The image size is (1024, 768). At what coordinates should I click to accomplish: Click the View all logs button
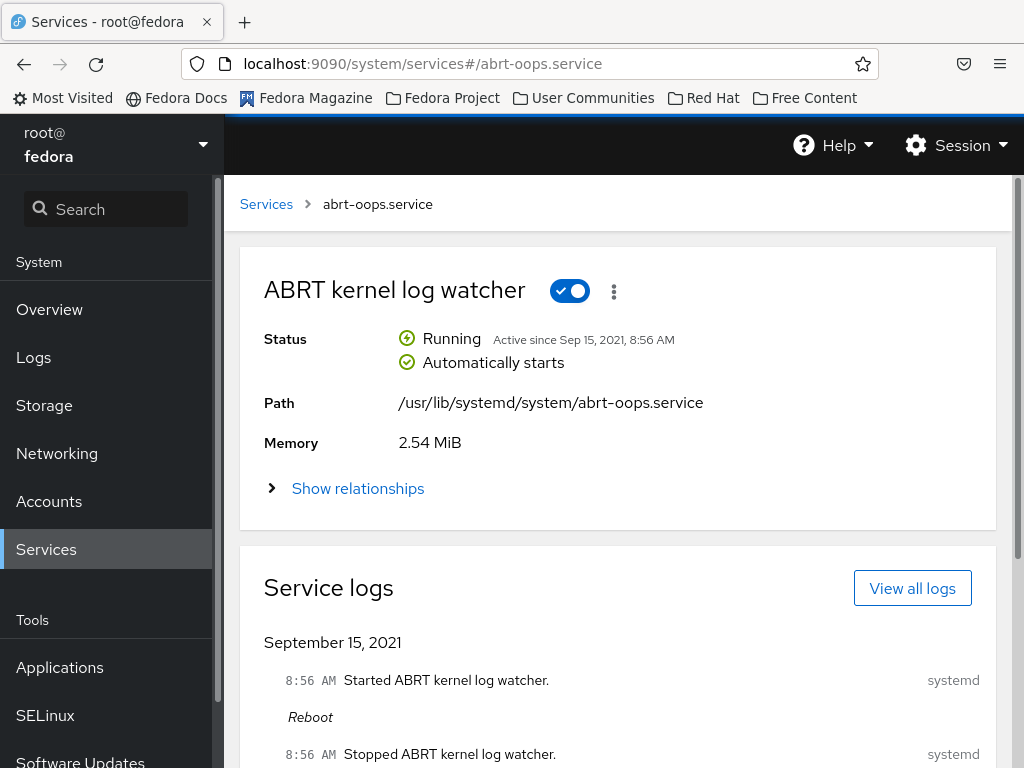(x=912, y=588)
